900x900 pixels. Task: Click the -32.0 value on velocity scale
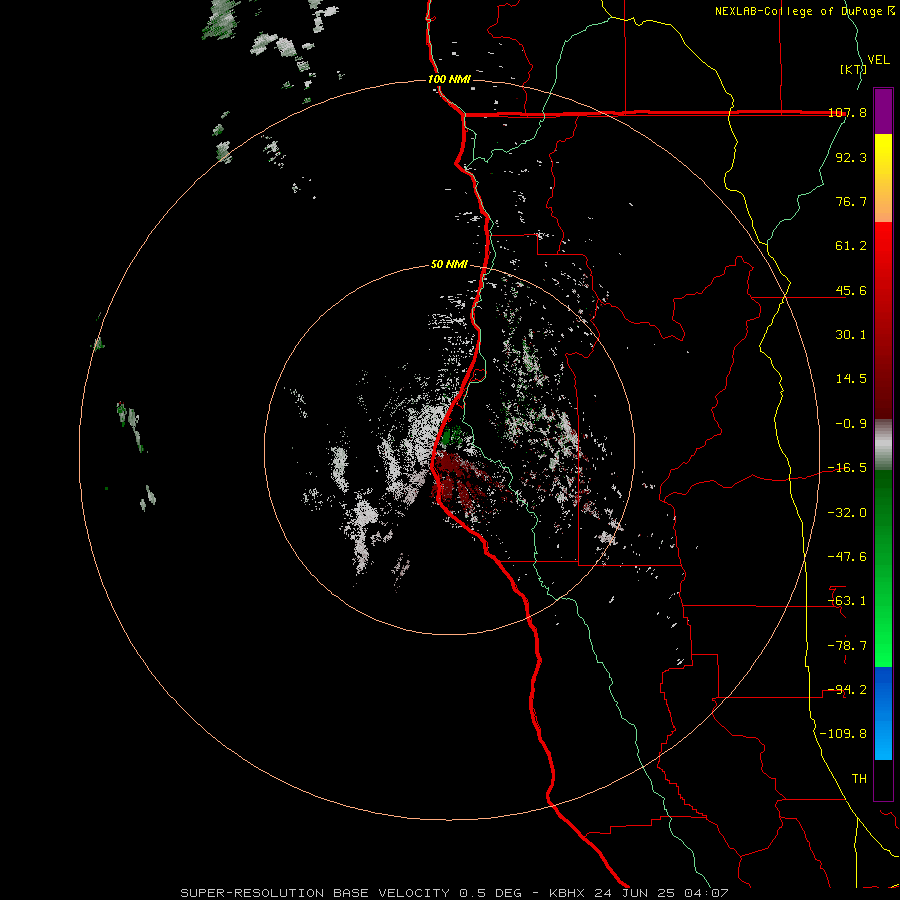point(848,513)
